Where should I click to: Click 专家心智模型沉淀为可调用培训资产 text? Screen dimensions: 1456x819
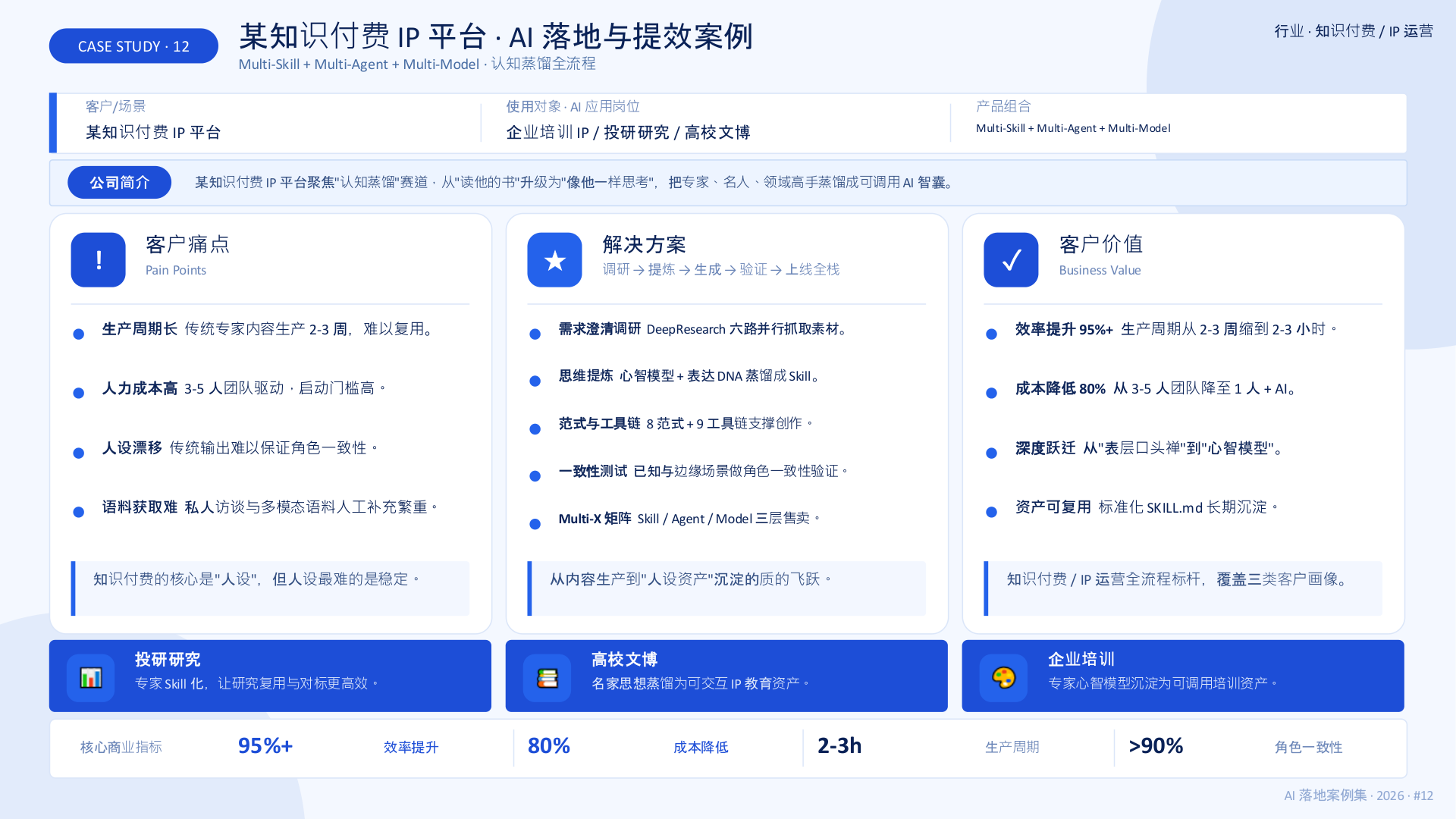[x=1164, y=684]
